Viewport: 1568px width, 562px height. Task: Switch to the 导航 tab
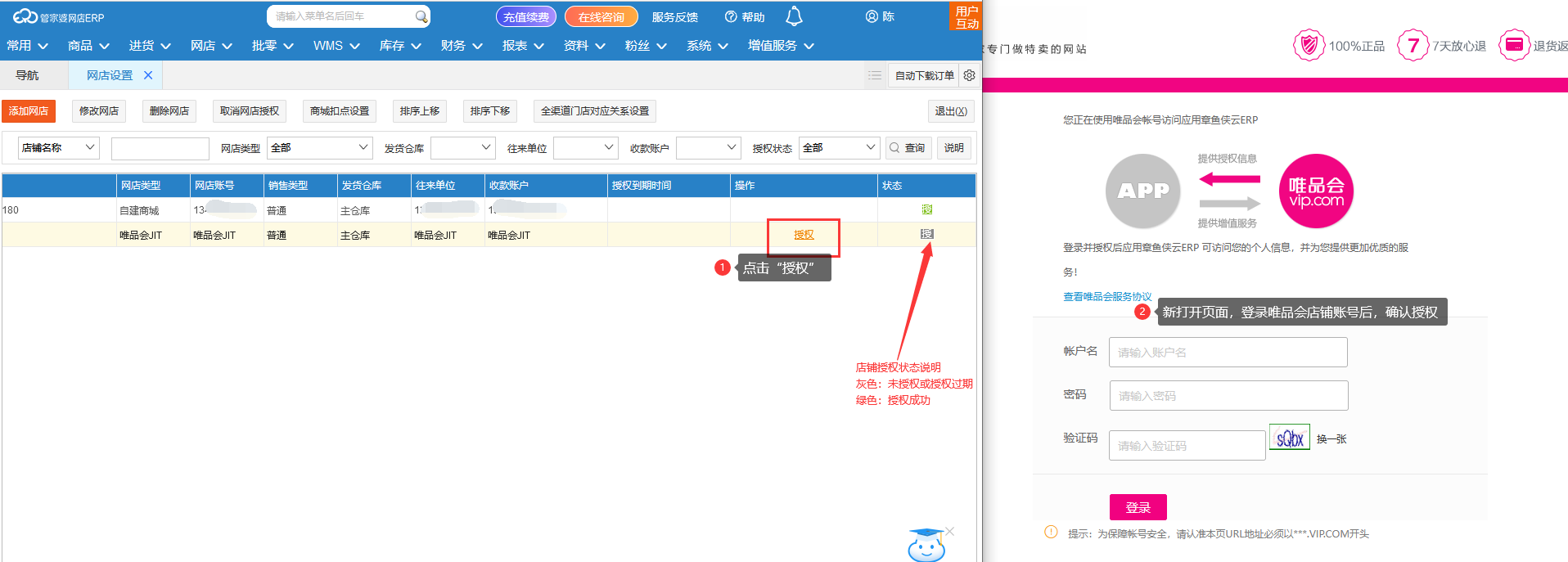point(27,75)
